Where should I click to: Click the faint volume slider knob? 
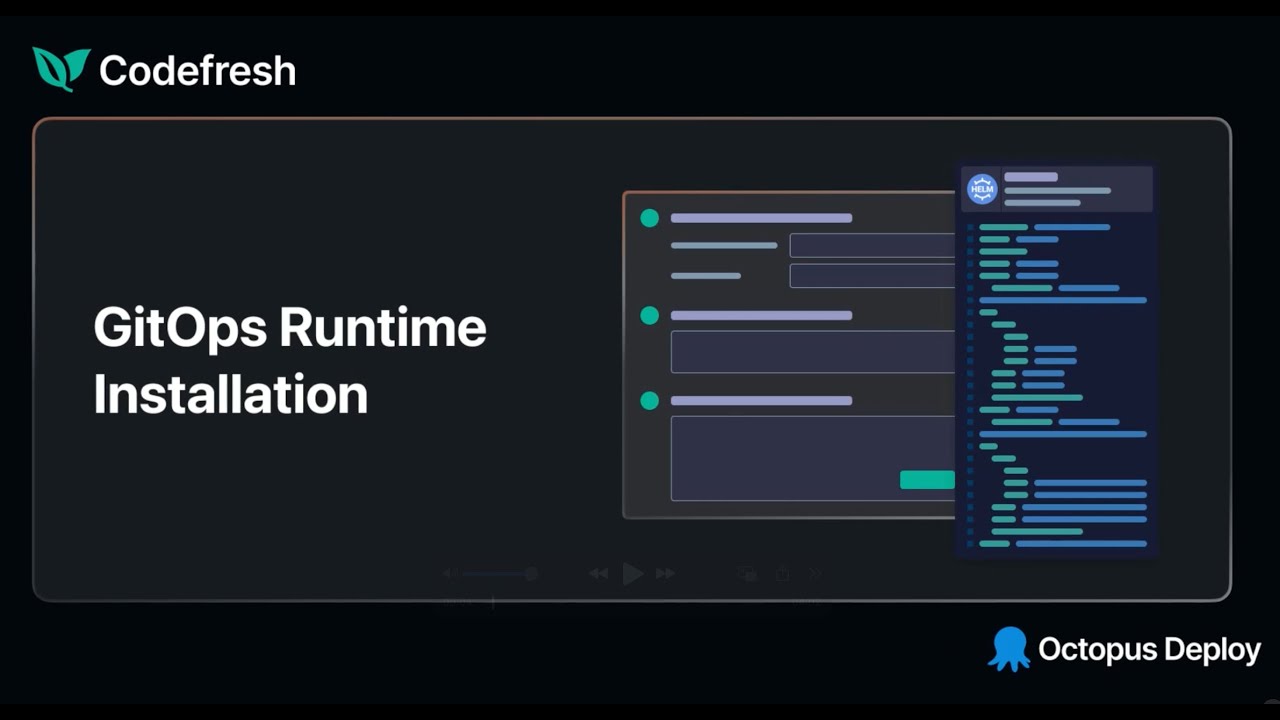(x=531, y=573)
